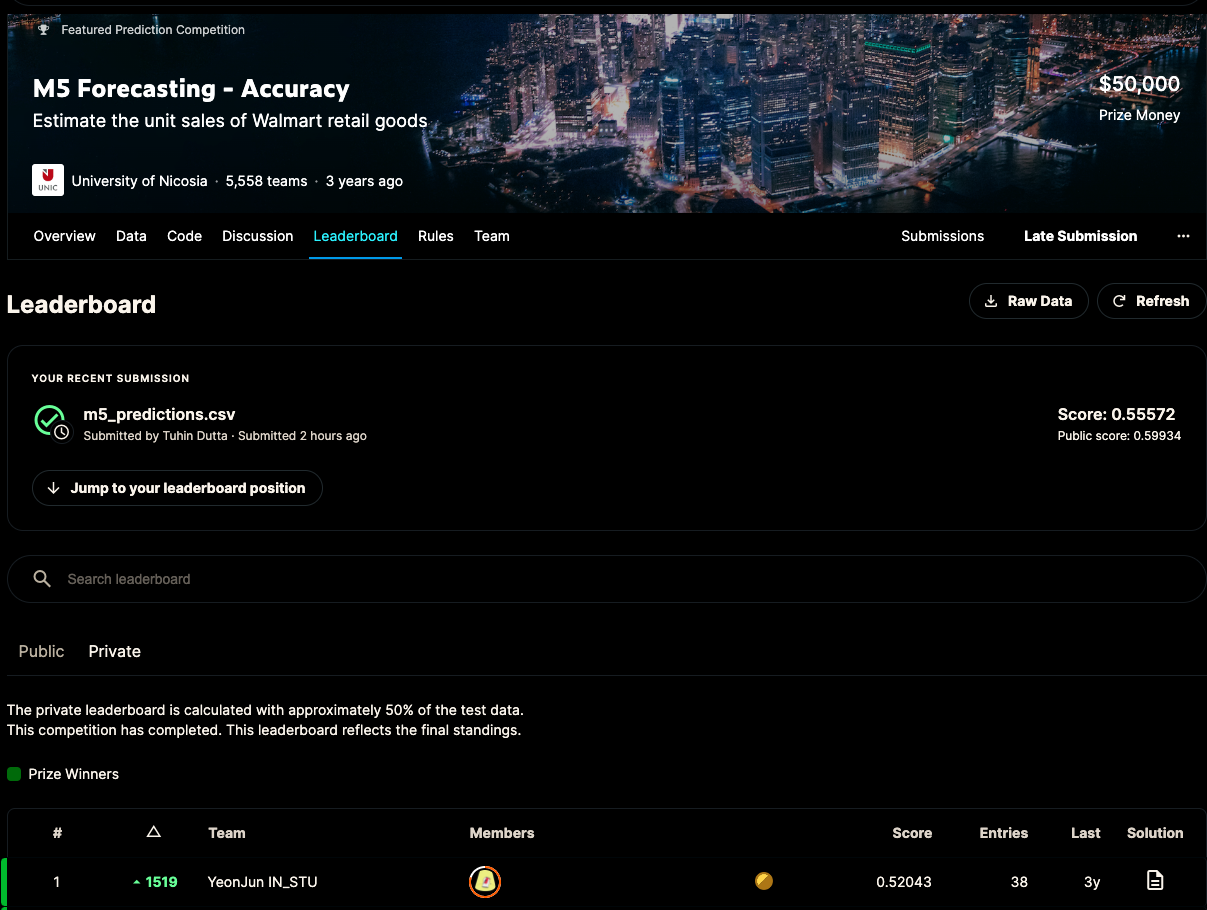Click the 38 entries value in row 1

[1019, 882]
